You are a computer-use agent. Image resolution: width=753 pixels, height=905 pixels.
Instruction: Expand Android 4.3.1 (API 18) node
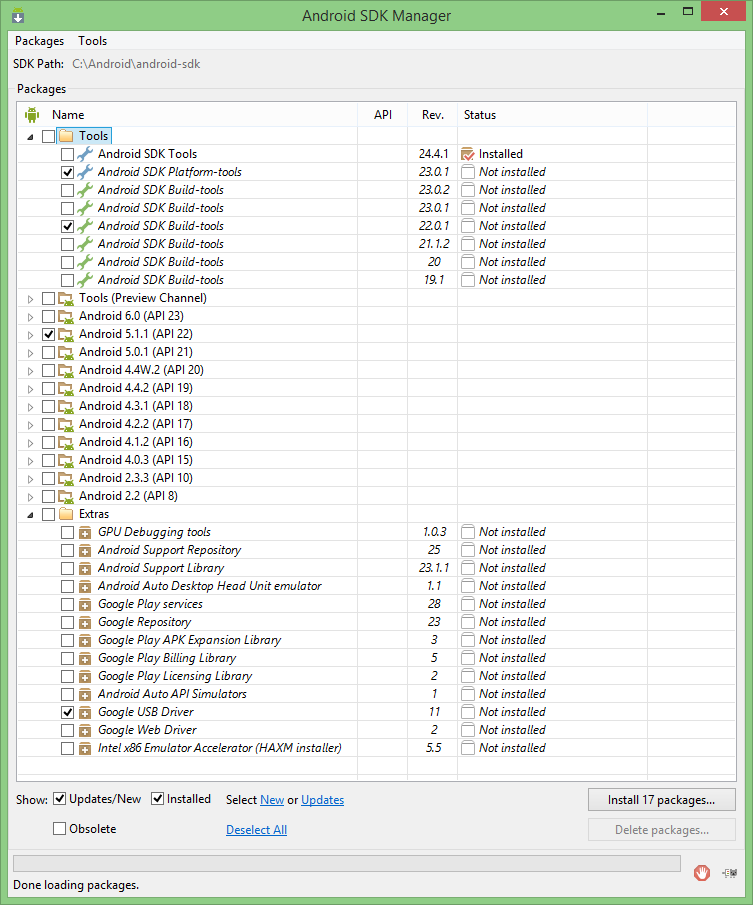point(31,407)
